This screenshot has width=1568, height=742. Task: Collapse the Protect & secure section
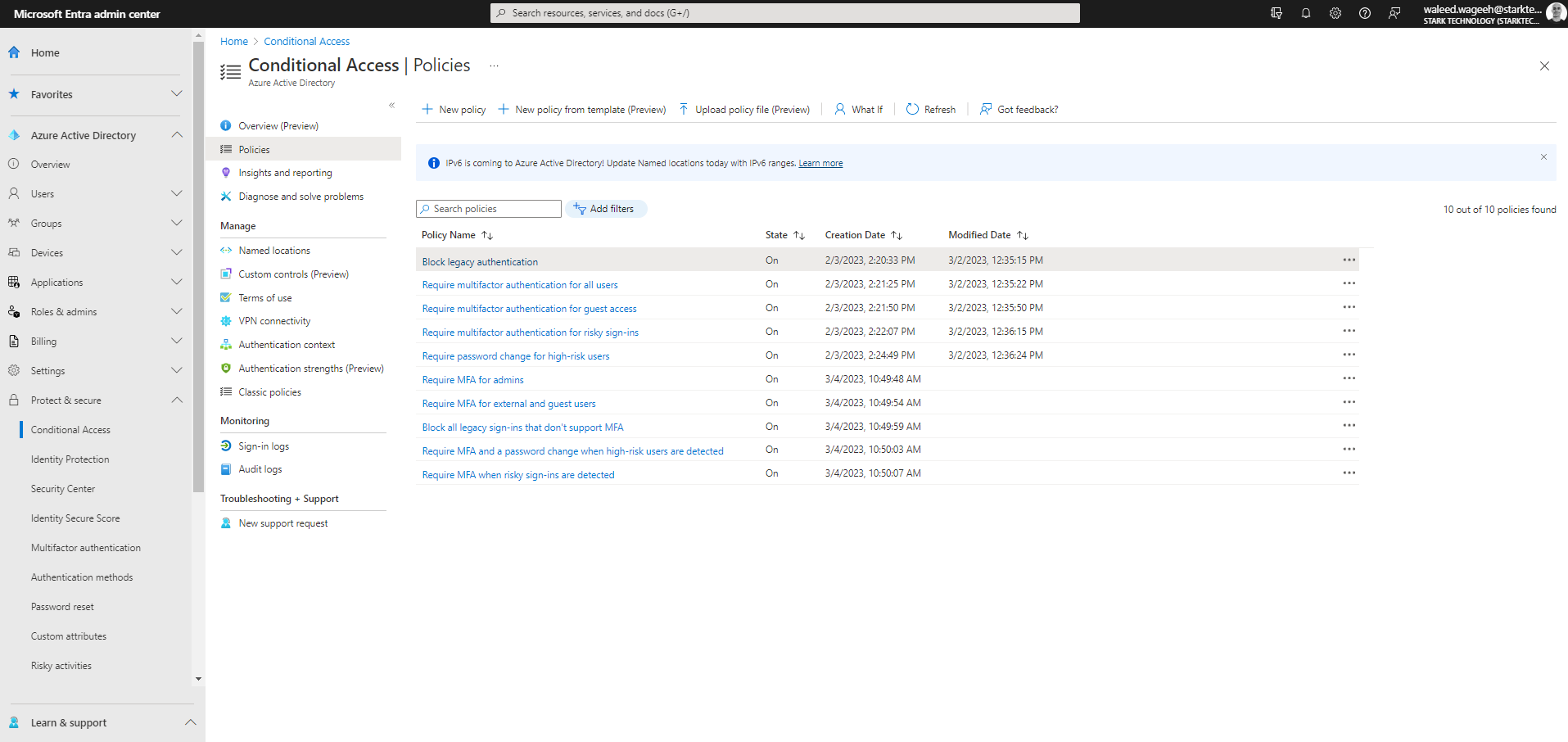click(x=177, y=400)
